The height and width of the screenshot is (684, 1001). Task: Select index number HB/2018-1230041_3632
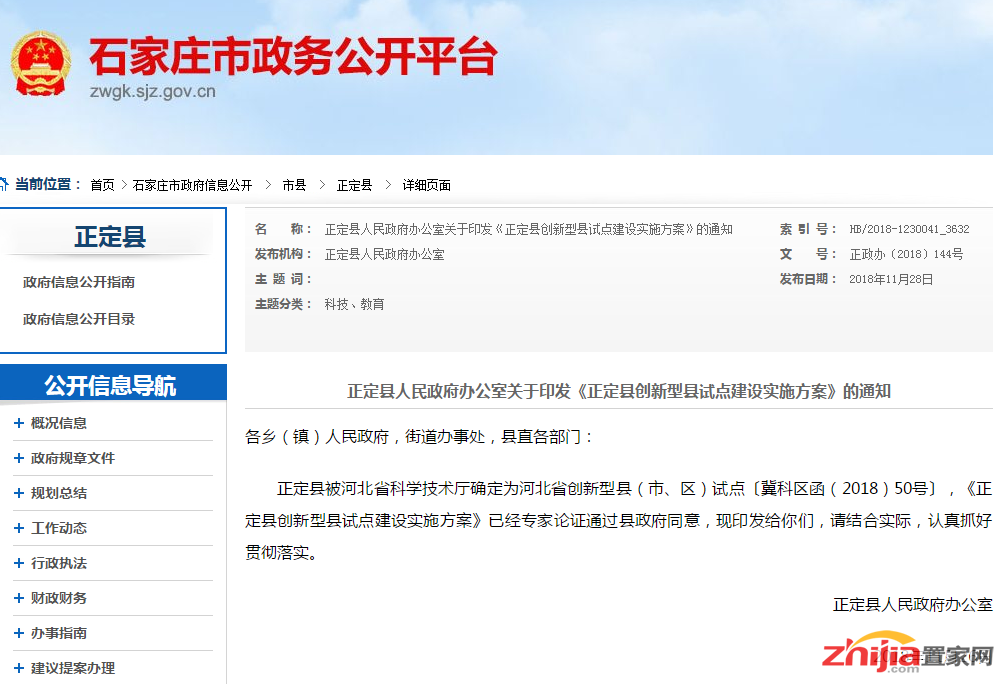(x=909, y=229)
